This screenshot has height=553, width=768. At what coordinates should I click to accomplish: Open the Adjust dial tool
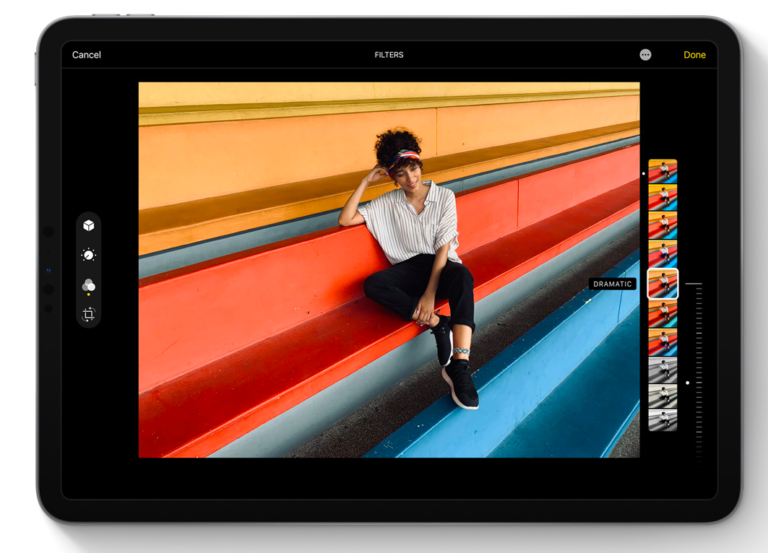(89, 255)
